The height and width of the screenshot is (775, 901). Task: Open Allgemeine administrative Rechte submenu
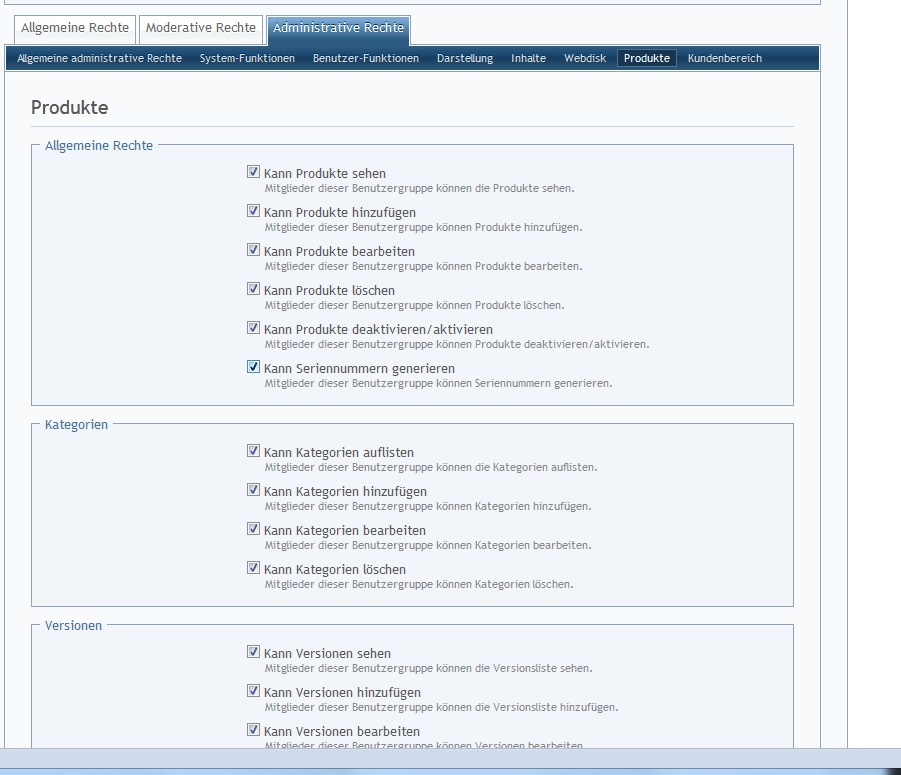tap(100, 58)
